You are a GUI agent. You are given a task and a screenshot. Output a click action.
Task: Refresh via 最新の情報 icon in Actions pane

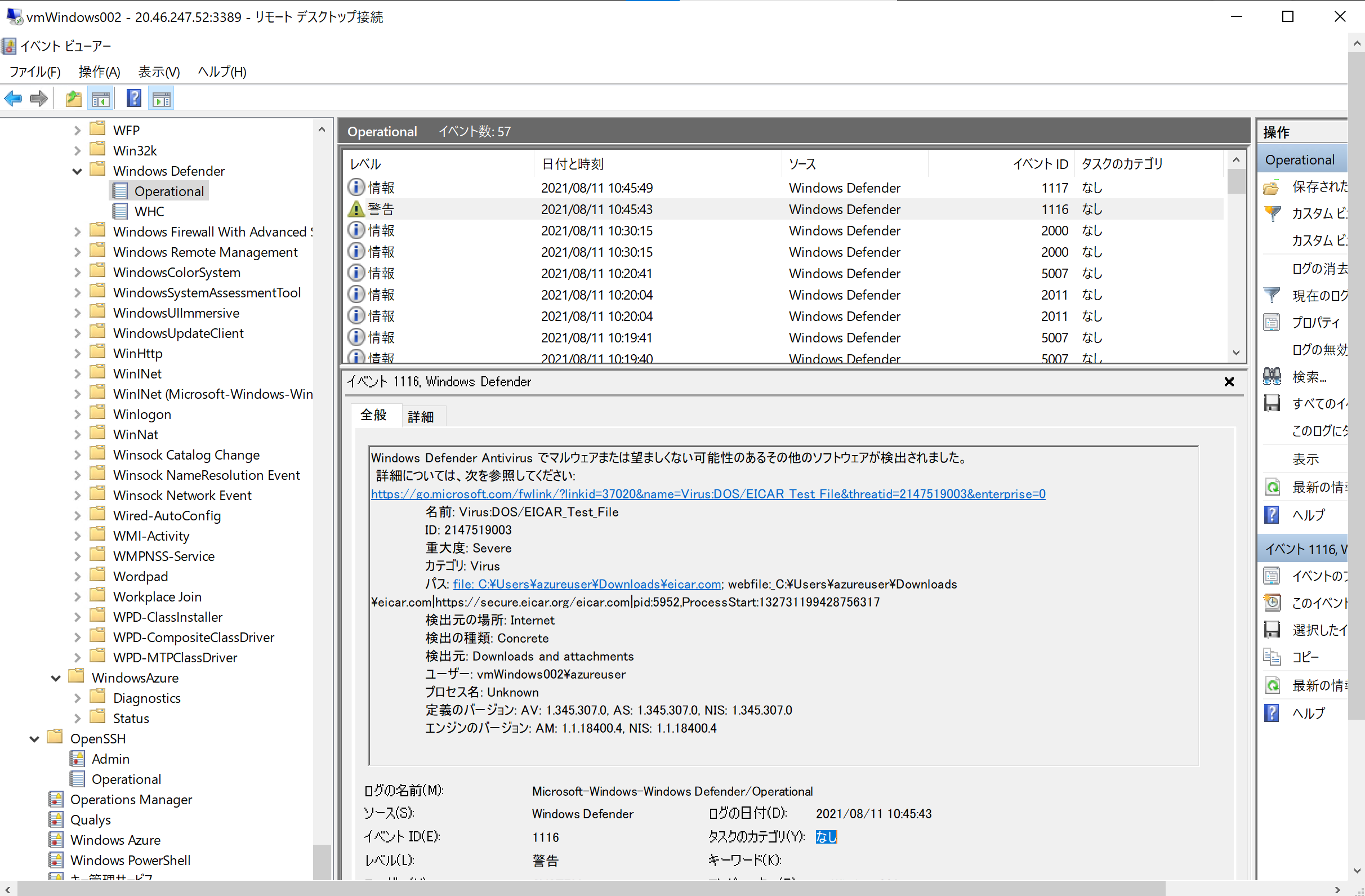(1273, 487)
